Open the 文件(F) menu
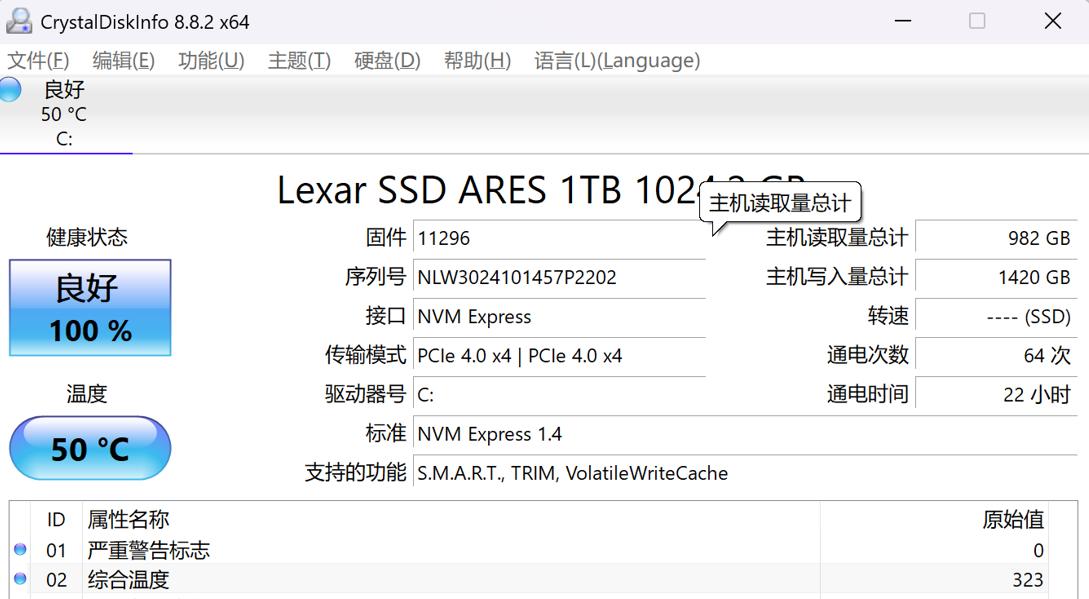This screenshot has width=1089, height=599. [x=38, y=61]
